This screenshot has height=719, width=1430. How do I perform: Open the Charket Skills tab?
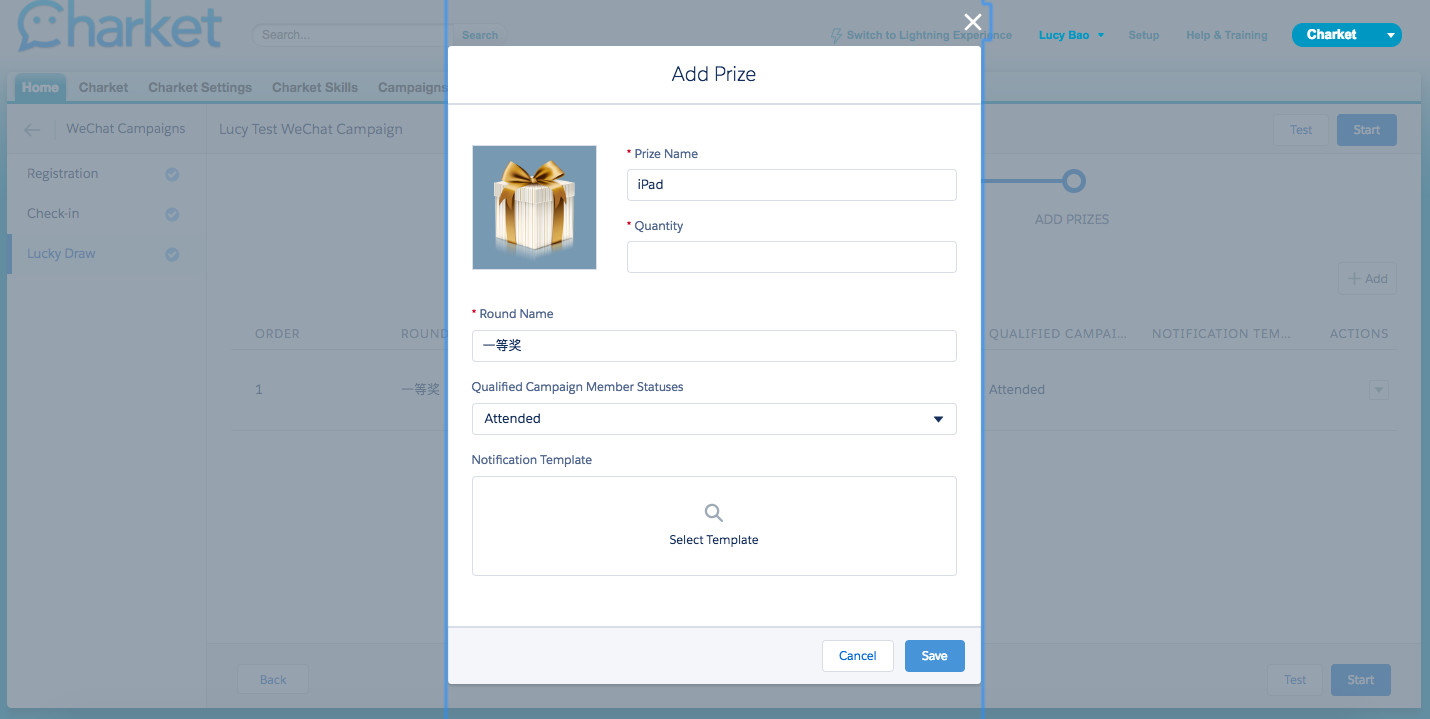[x=314, y=87]
